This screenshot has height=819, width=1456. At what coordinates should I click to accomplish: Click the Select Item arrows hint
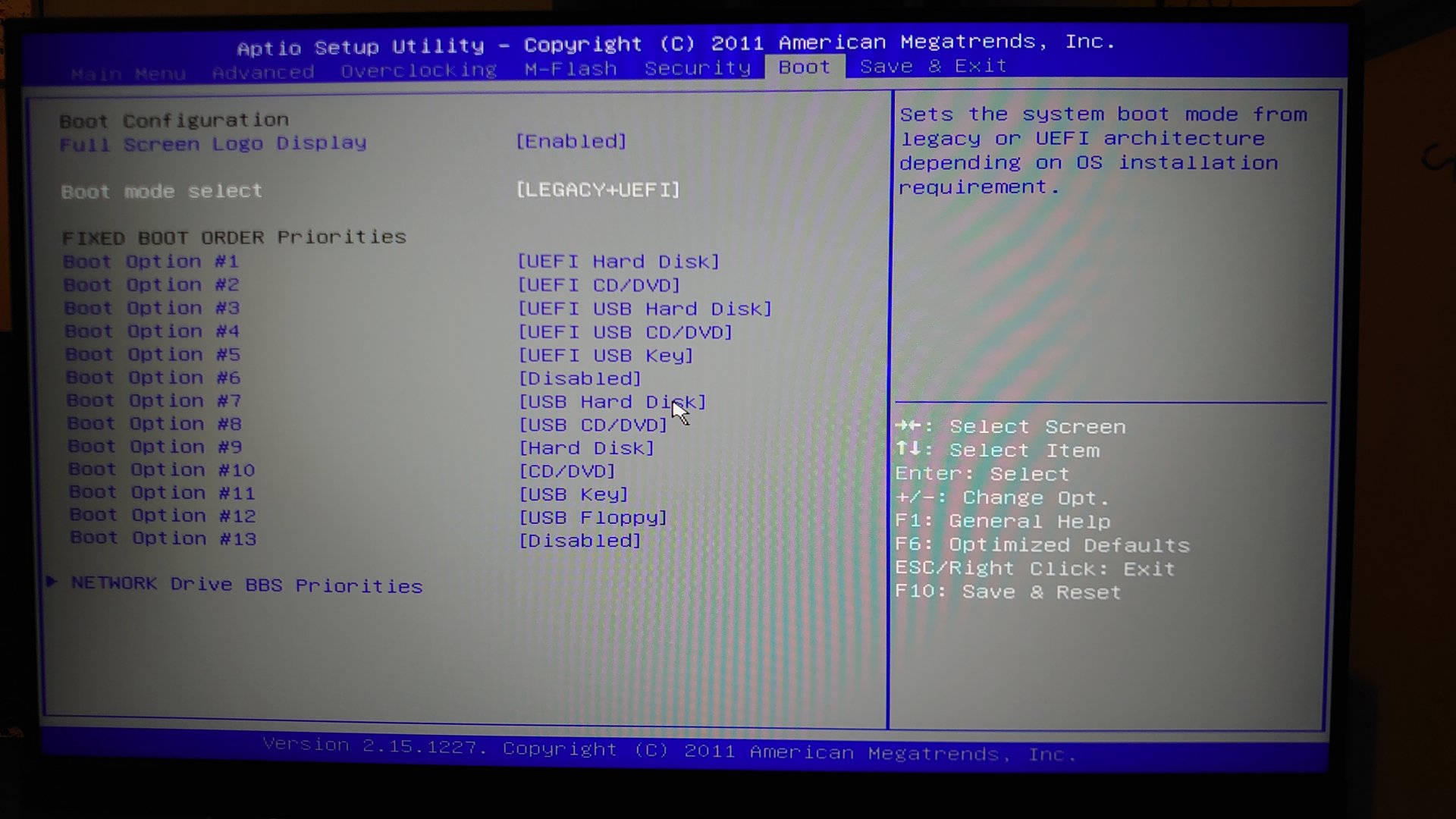(x=997, y=450)
